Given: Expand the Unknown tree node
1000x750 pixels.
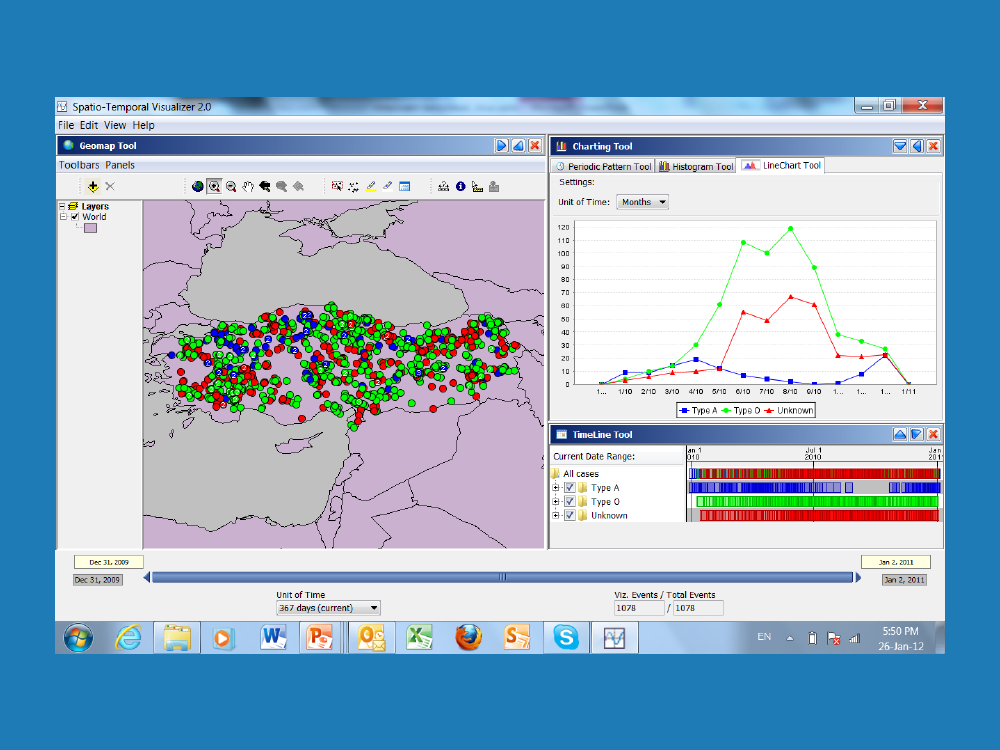Looking at the screenshot, I should (x=555, y=515).
